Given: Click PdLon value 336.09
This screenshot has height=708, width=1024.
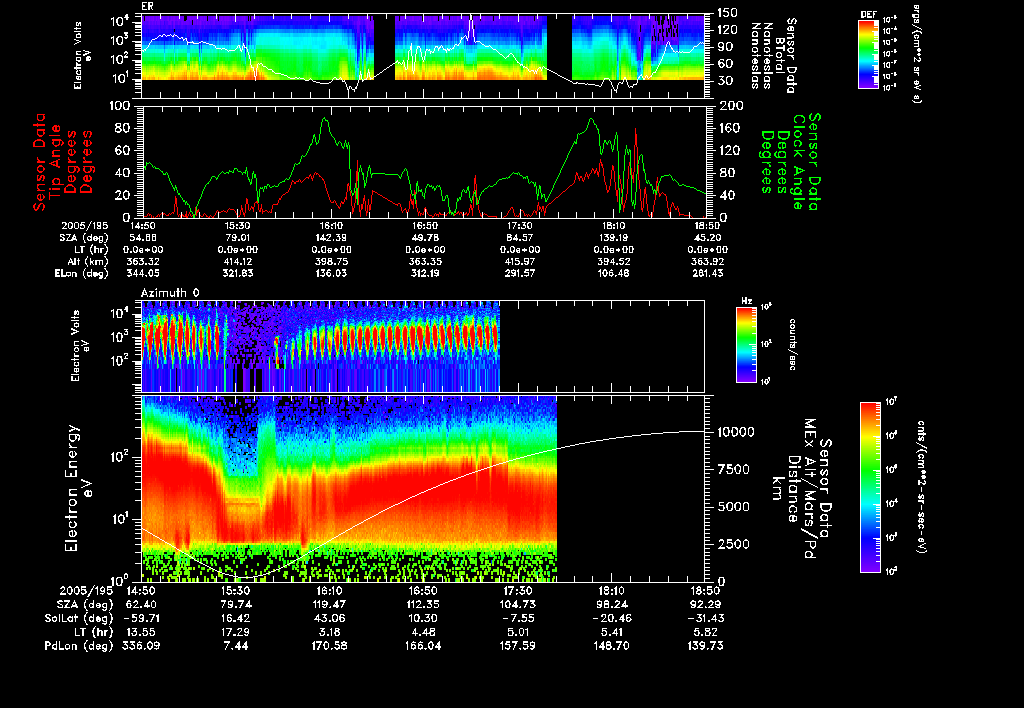Looking at the screenshot, I should tap(142, 645).
